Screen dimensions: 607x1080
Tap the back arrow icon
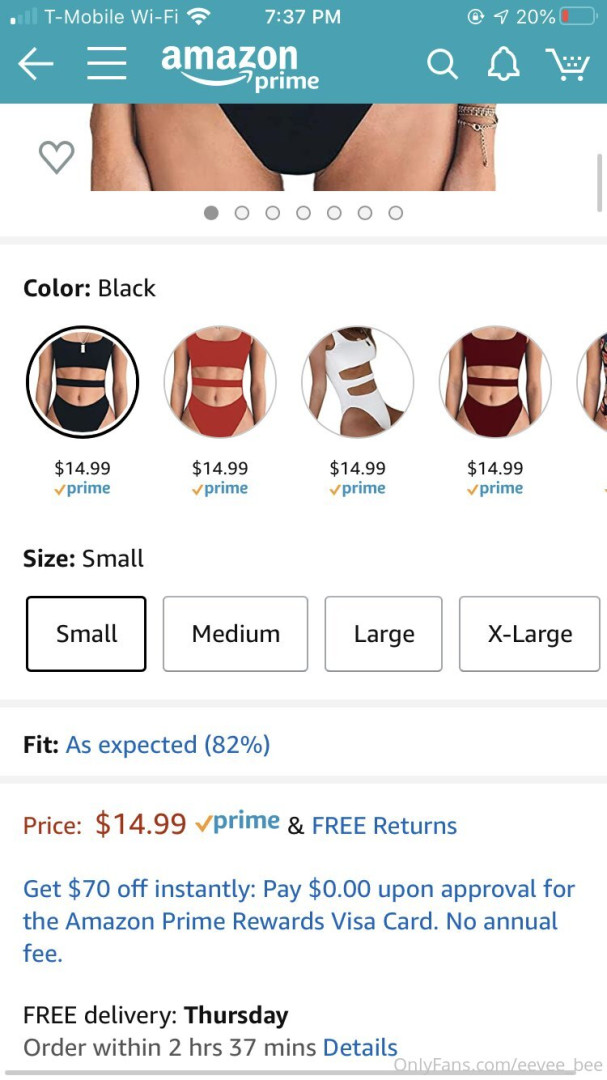(x=35, y=65)
